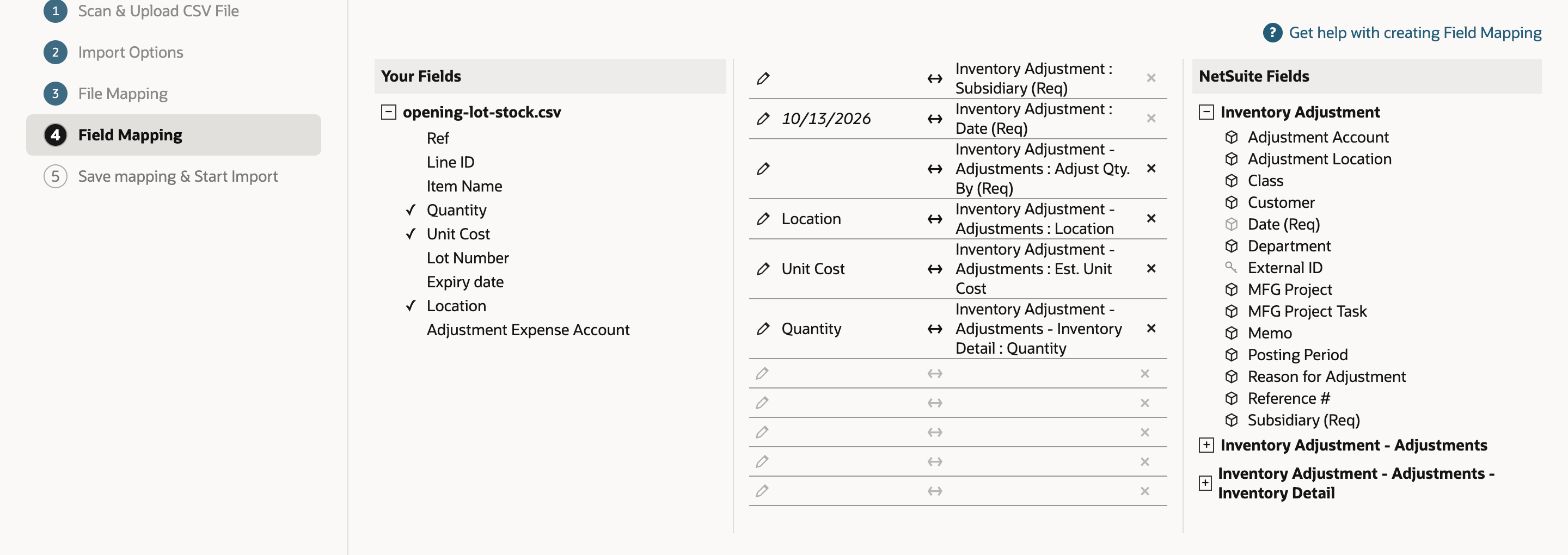Click the arrow icon in Quantity mapping row
This screenshot has height=555, width=1568.
click(x=934, y=329)
